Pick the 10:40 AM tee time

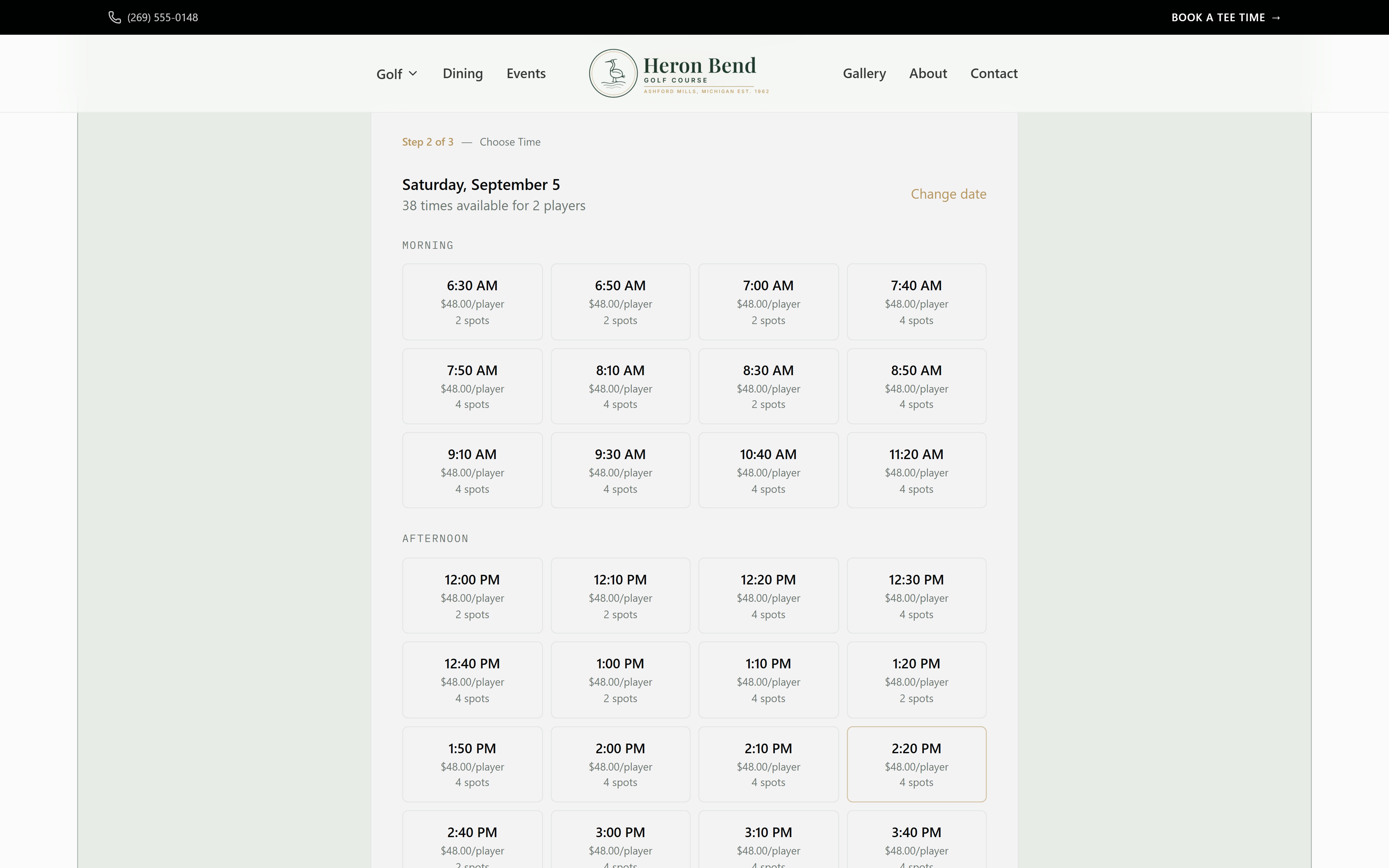coord(768,470)
